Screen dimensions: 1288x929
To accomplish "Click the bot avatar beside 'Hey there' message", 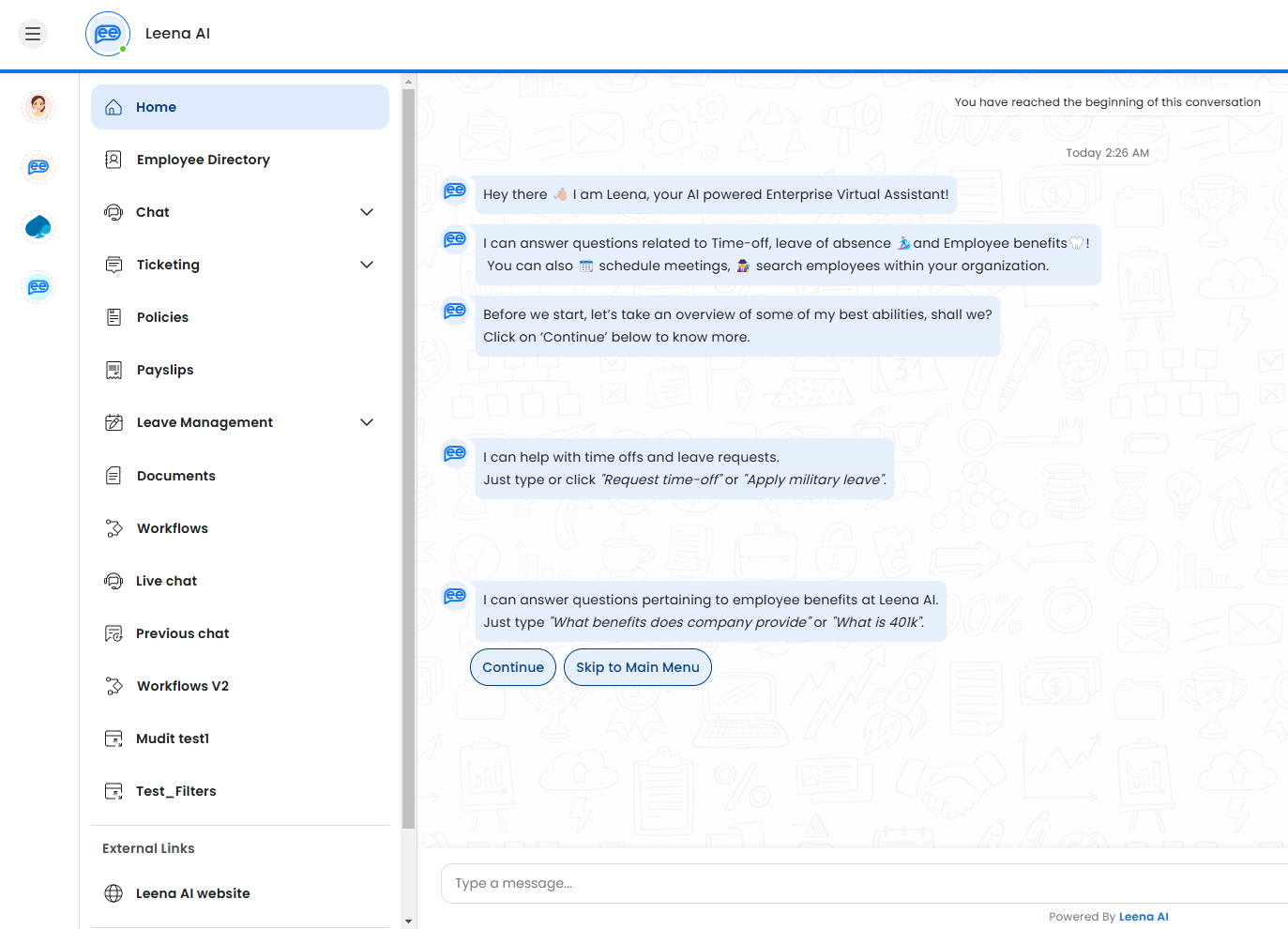I will click(455, 190).
